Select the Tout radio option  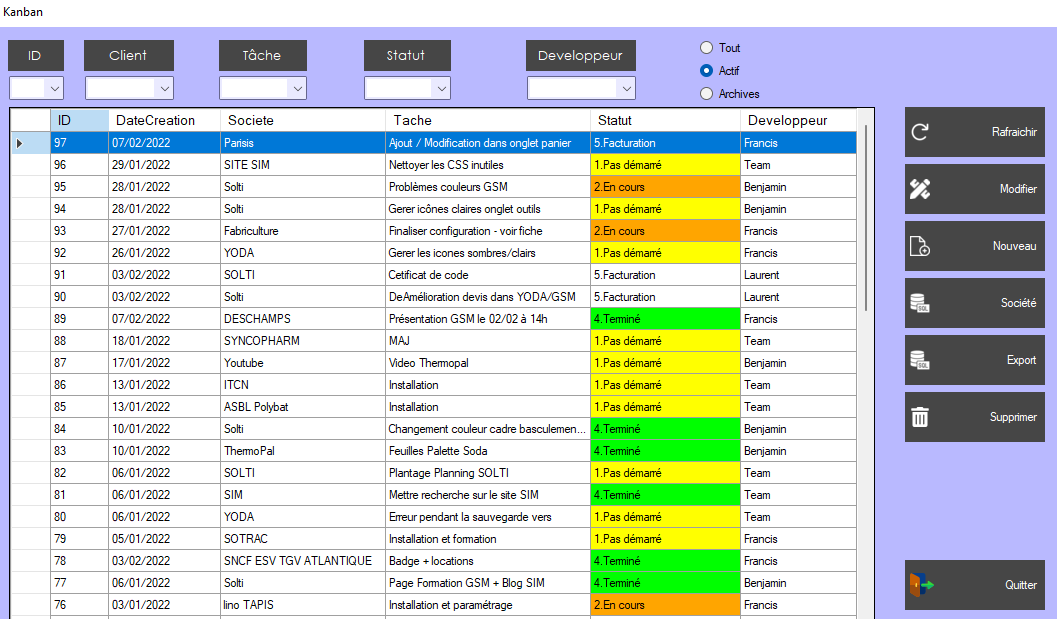pyautogui.click(x=706, y=48)
